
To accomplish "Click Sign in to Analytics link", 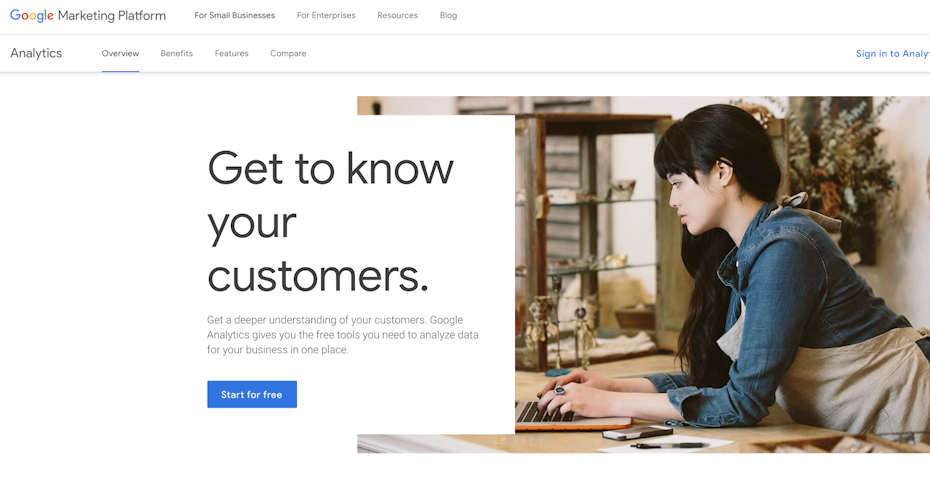I will pyautogui.click(x=893, y=54).
